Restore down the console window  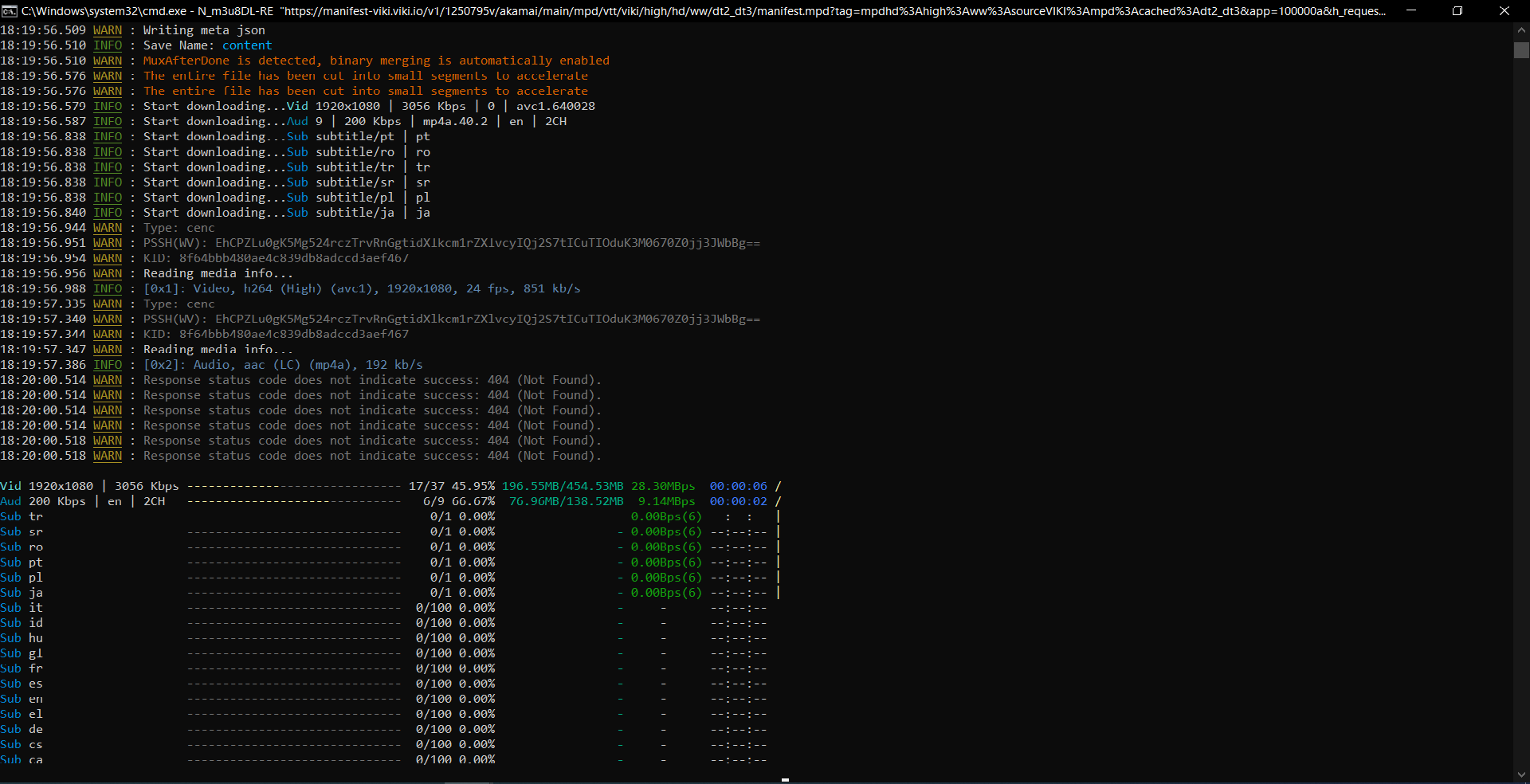coord(1457,11)
